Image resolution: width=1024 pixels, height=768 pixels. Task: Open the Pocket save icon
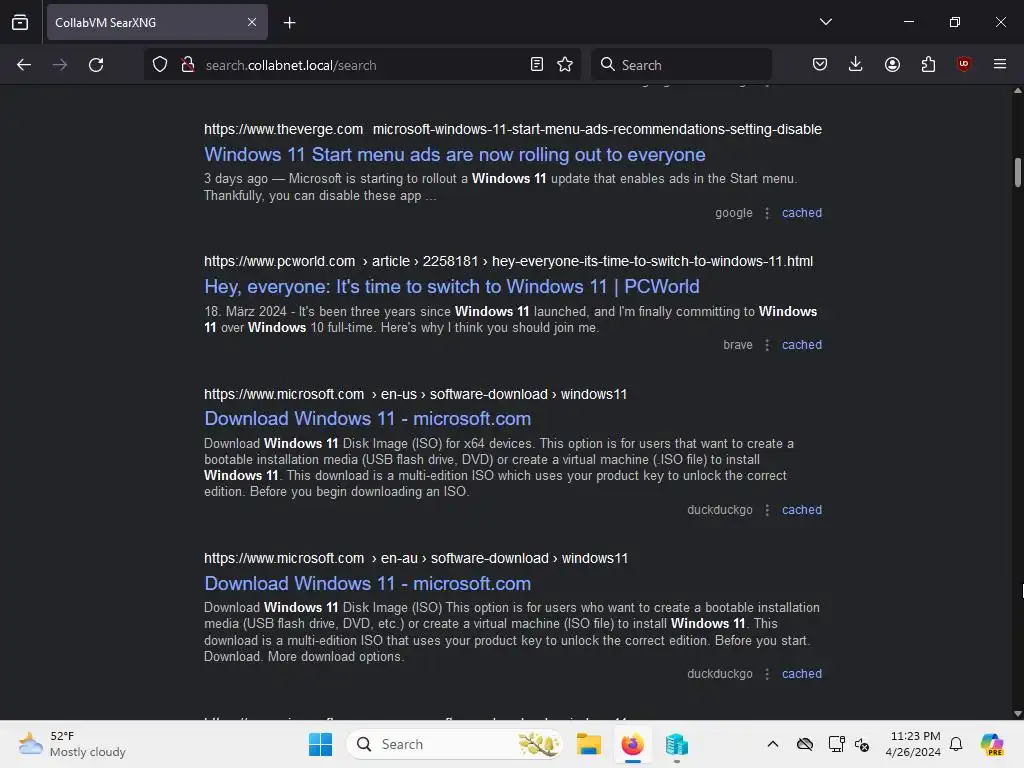[x=820, y=65]
